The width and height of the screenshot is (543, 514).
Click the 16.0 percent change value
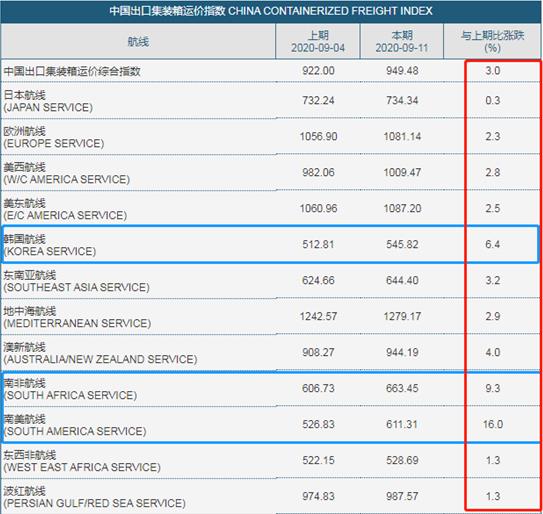click(492, 424)
